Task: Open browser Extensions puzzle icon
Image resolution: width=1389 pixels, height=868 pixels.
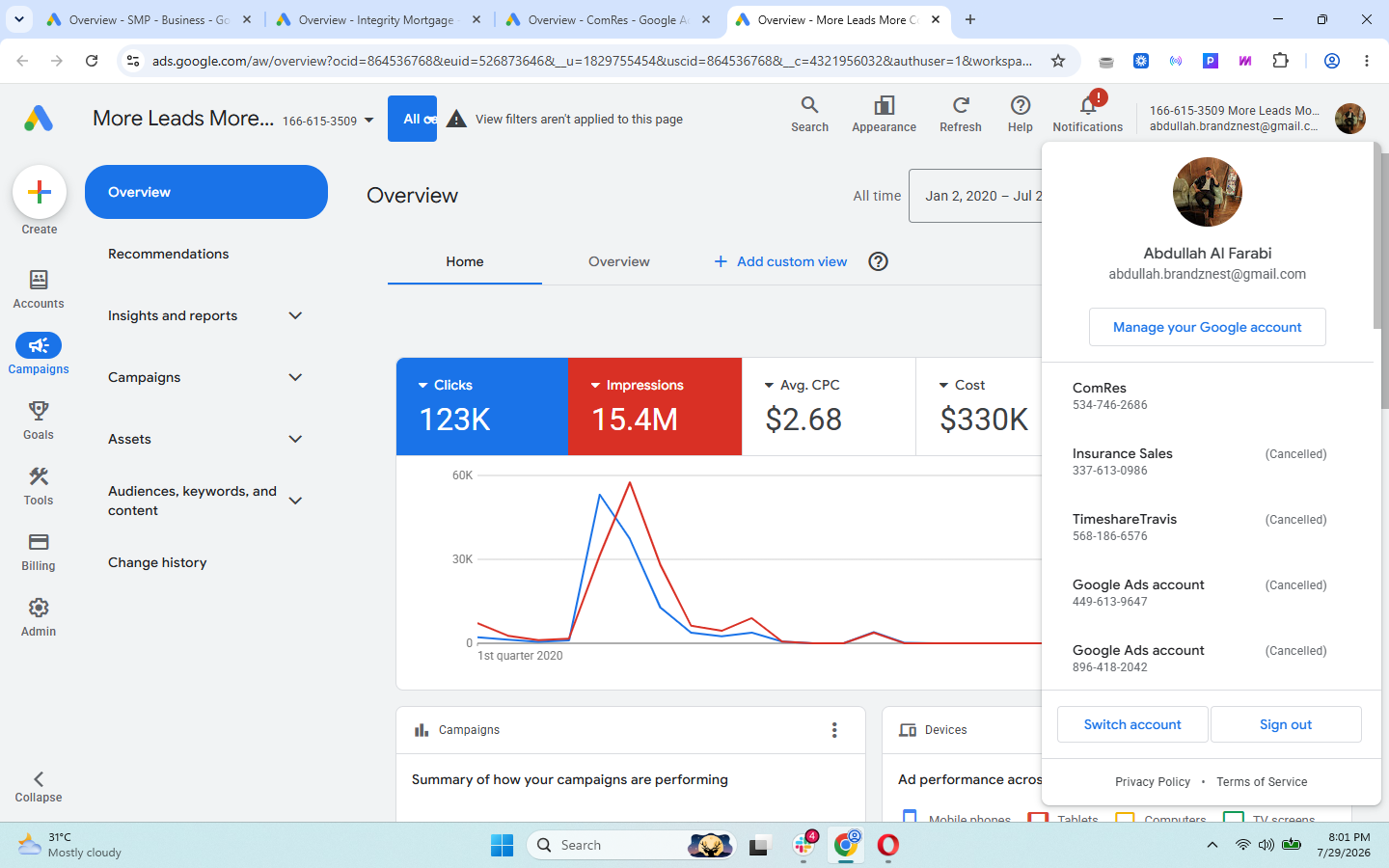Action: pos(1281,61)
